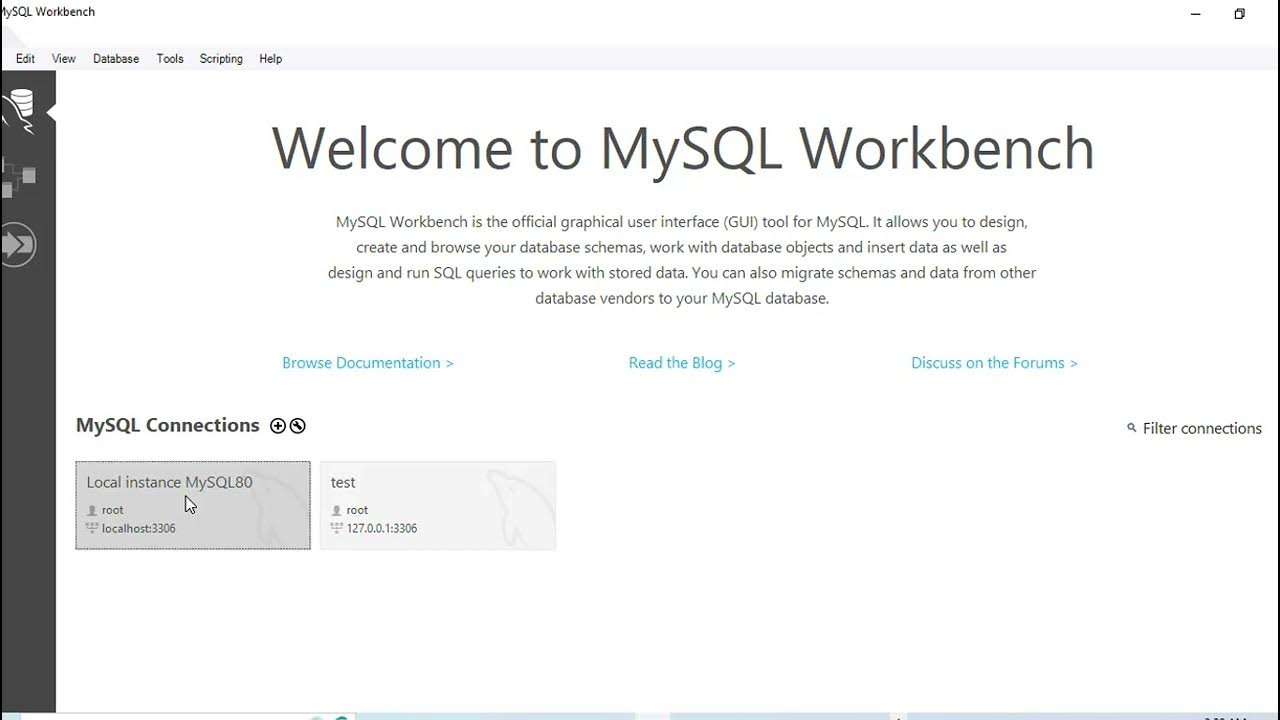The width and height of the screenshot is (1280, 720).
Task: Click root user on test tile
Action: pyautogui.click(x=357, y=510)
